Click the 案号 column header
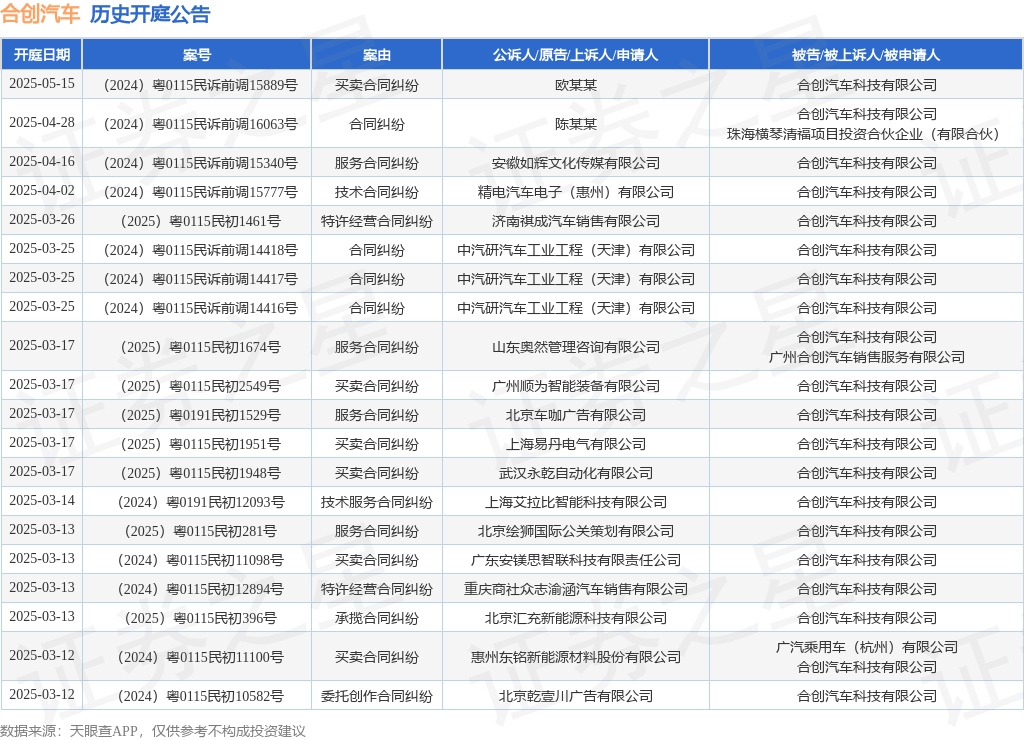 pos(197,55)
